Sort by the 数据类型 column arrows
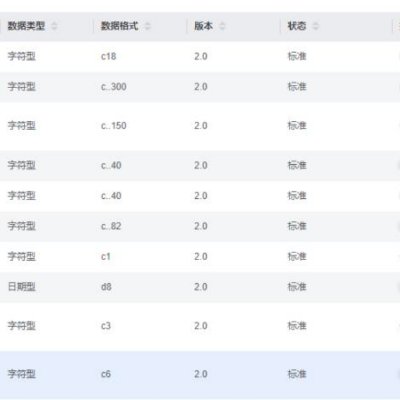This screenshot has height=400, width=400. coord(54,26)
